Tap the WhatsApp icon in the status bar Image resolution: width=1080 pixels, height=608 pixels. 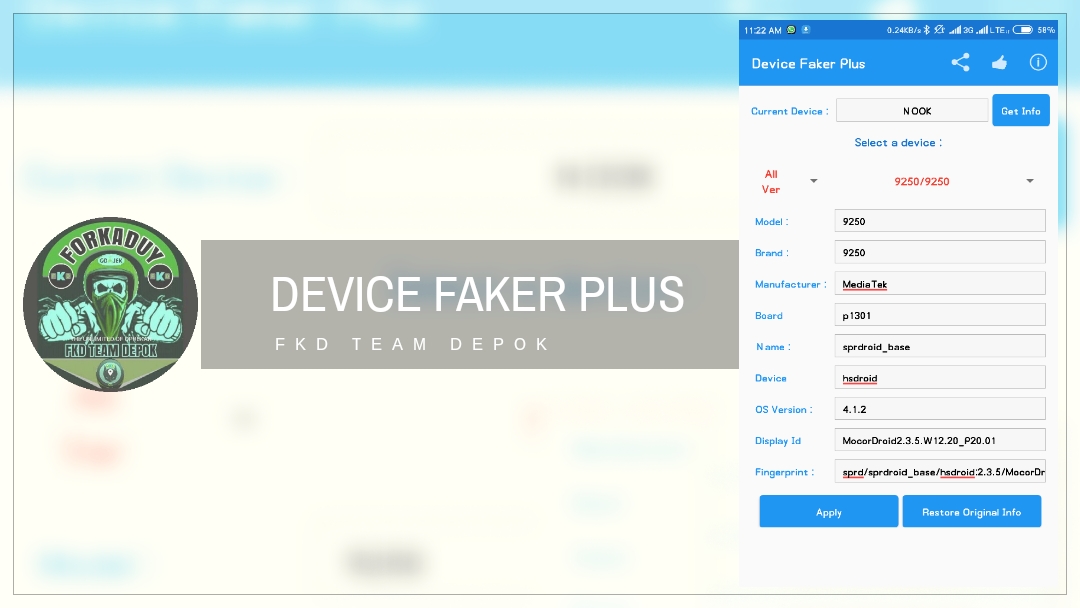pos(791,29)
